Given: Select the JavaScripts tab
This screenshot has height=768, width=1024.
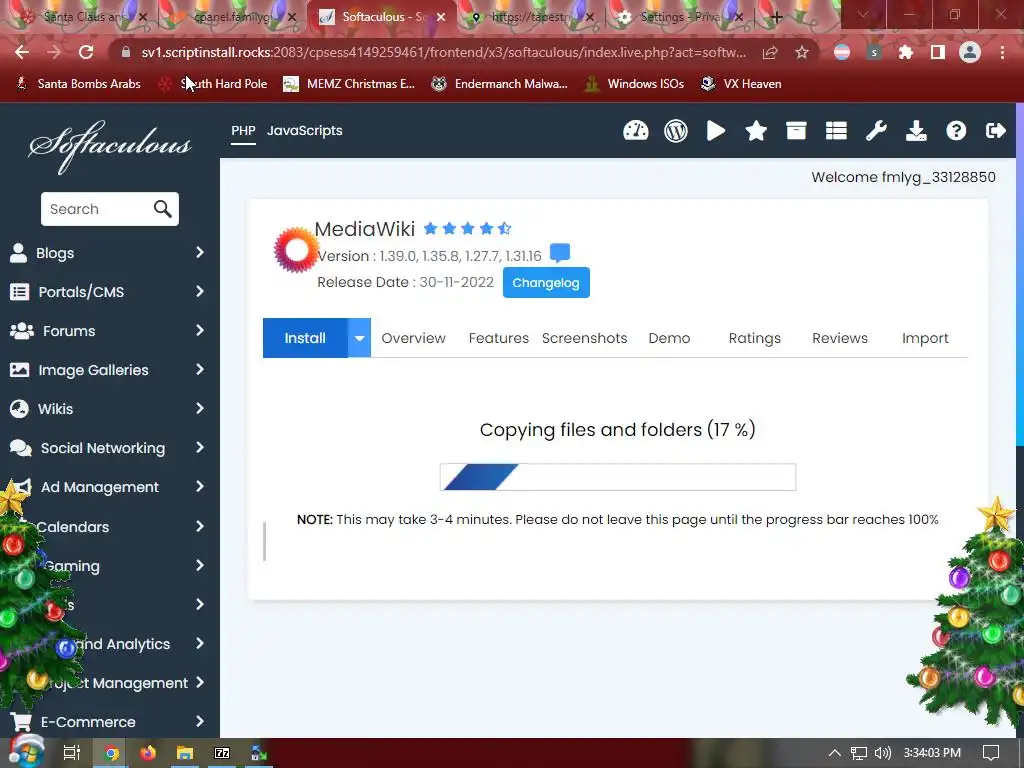Looking at the screenshot, I should pos(304,131).
